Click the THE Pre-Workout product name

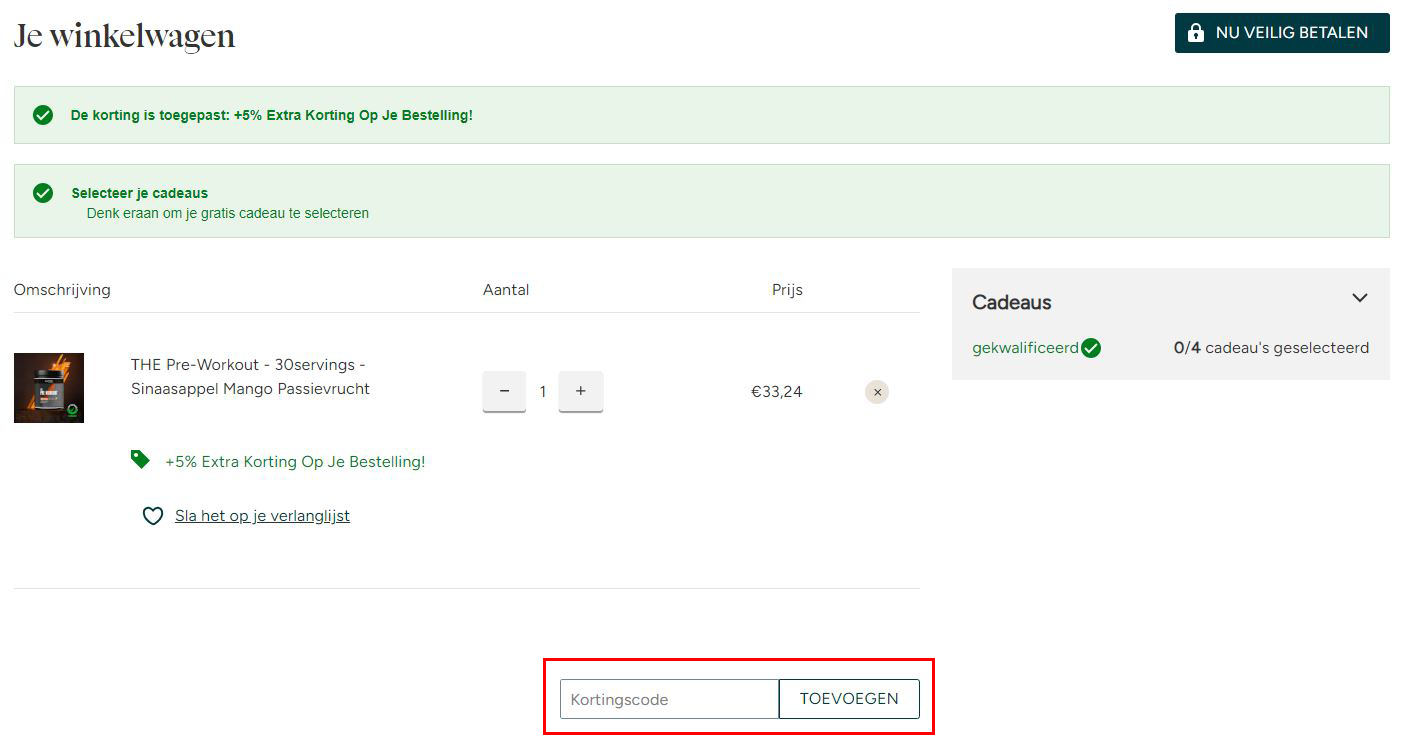pyautogui.click(x=250, y=376)
